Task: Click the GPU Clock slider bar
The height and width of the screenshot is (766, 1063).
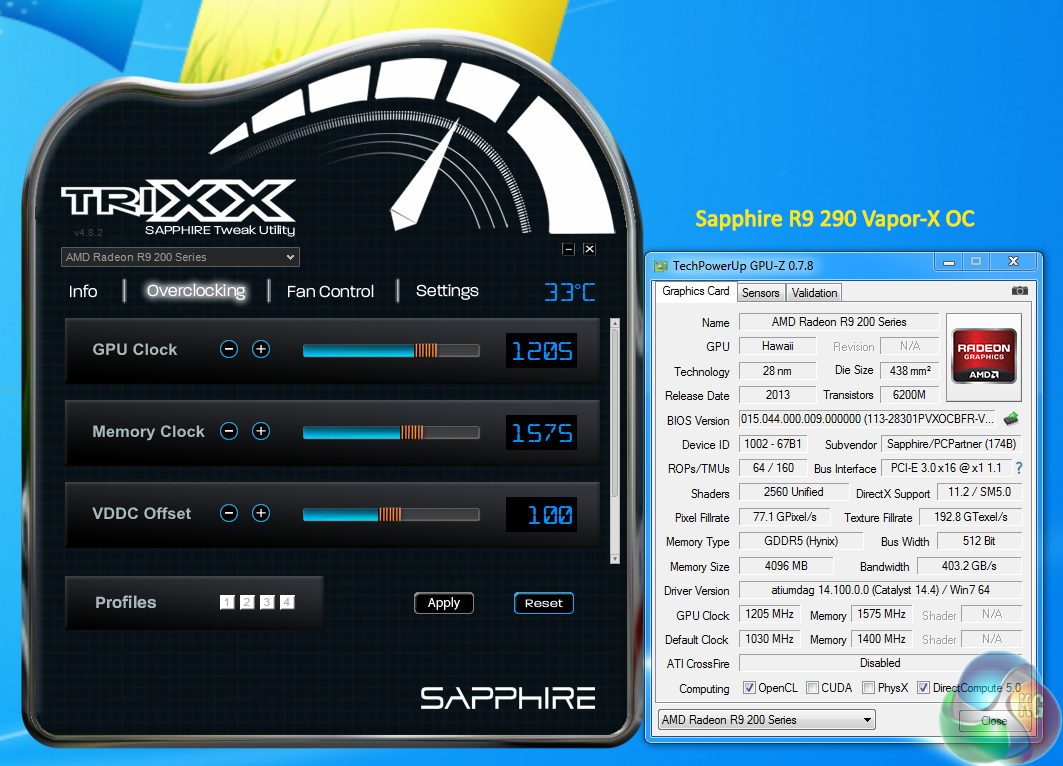Action: coord(391,350)
